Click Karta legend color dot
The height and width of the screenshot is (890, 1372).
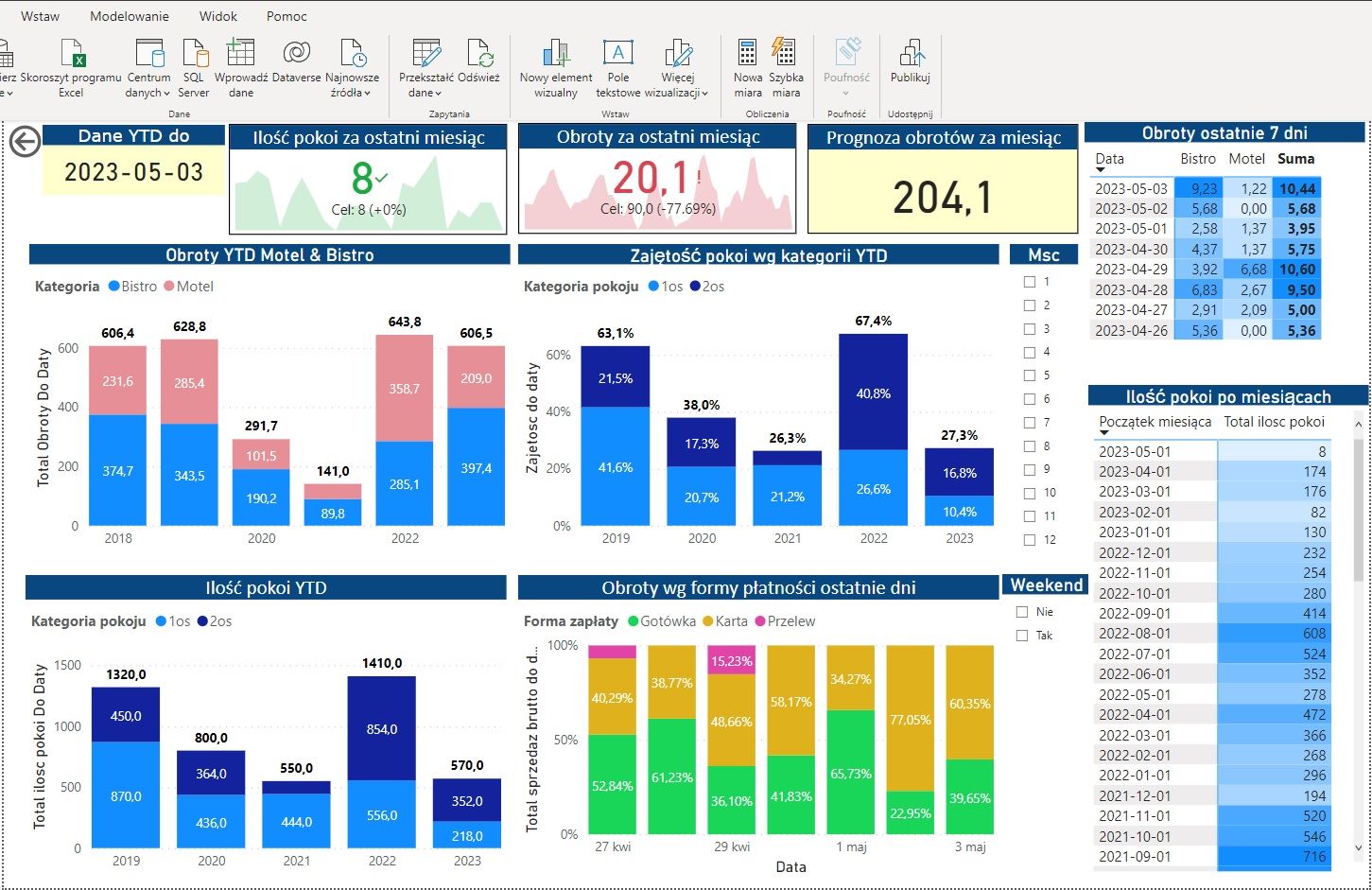click(708, 621)
